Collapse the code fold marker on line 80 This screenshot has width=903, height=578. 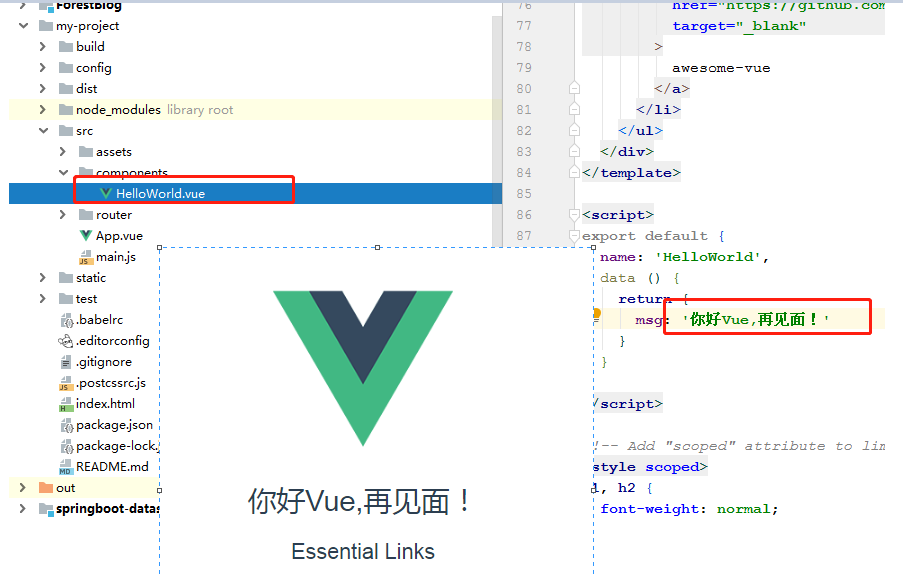[573, 87]
